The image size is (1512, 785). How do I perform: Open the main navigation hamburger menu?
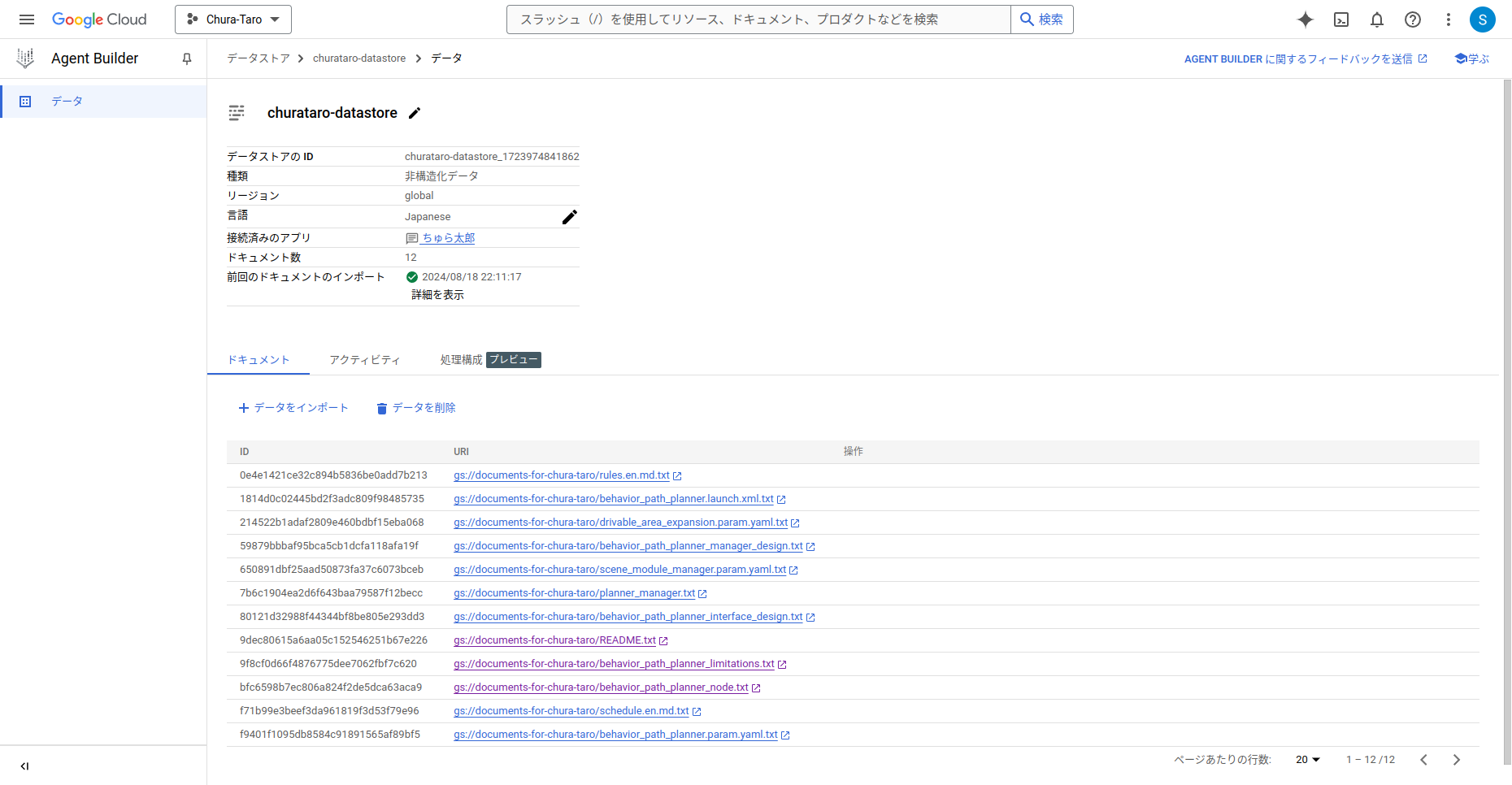coord(27,20)
